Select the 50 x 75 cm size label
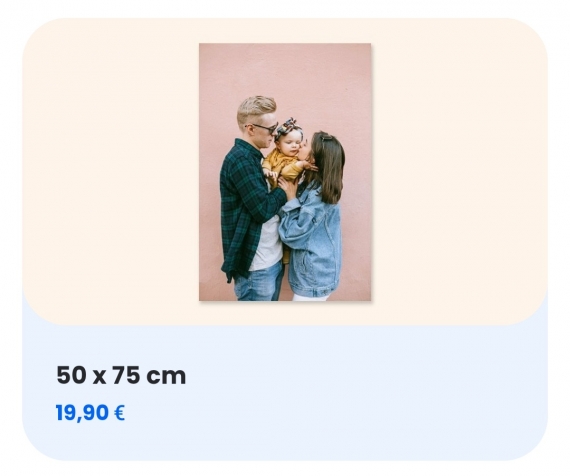This screenshot has height=476, width=570. point(121,375)
